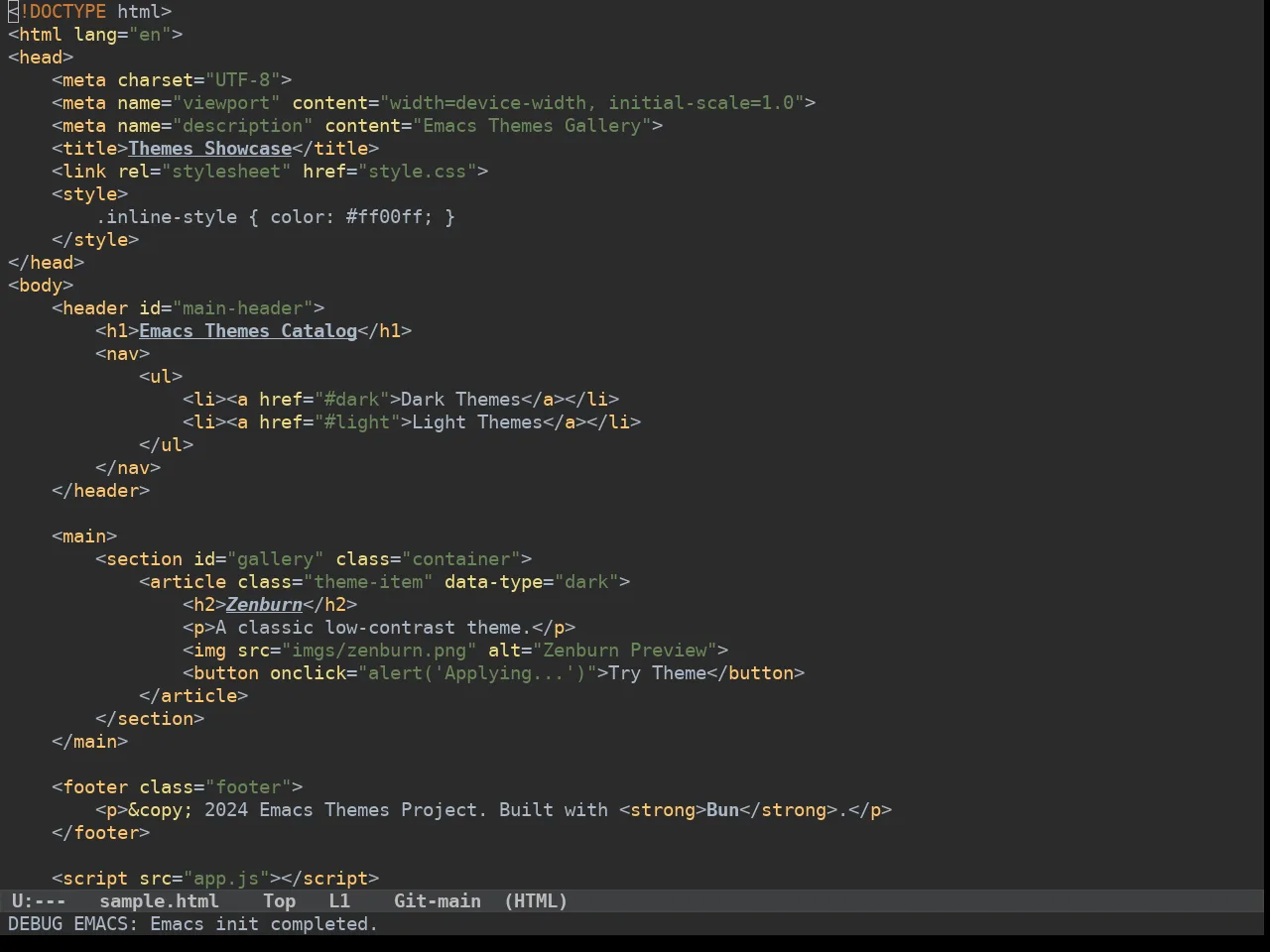The height and width of the screenshot is (952, 1270).
Task: Click the "Zenburn Preview" alt text
Action: pyautogui.click(x=625, y=651)
